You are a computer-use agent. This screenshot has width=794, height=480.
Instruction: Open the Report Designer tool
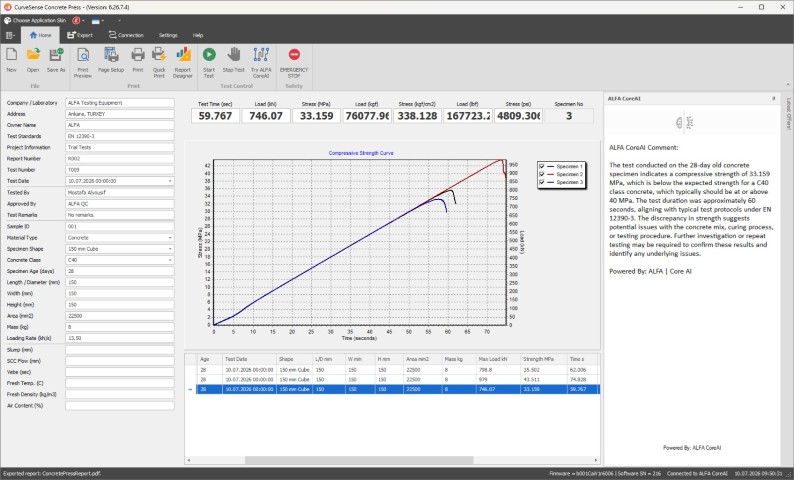click(x=183, y=54)
